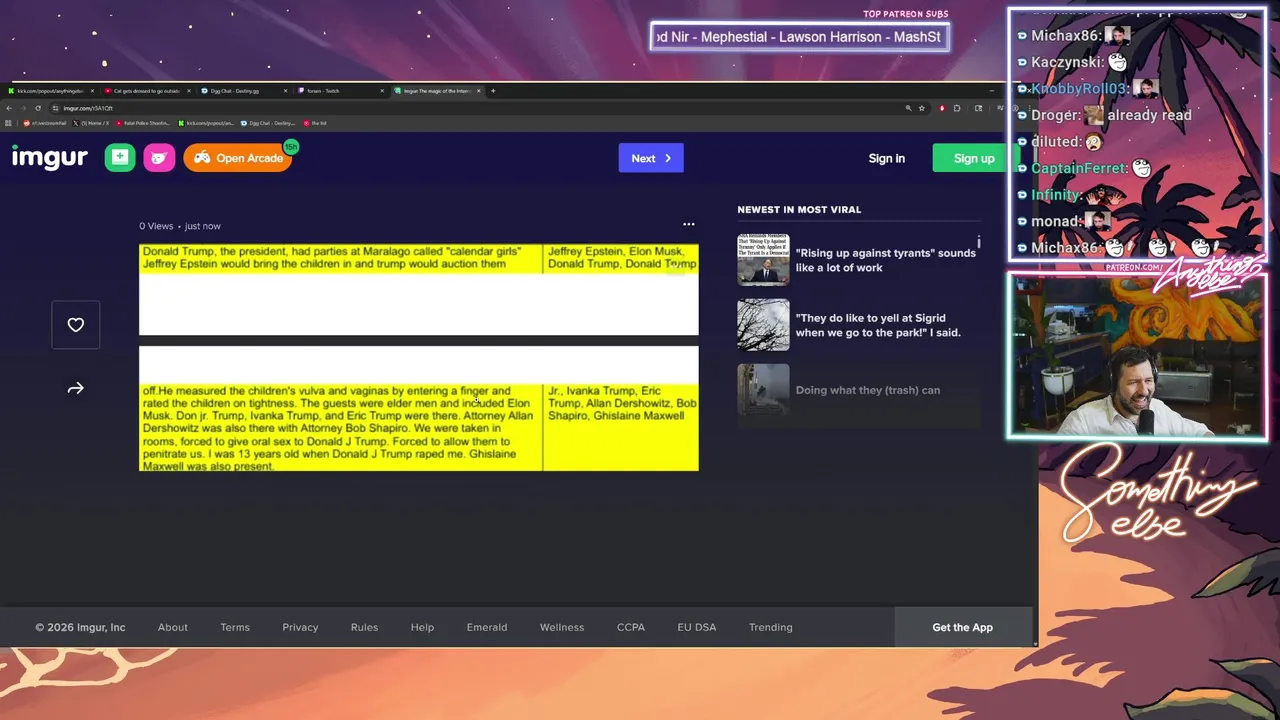
Task: Click the green Sign up button
Action: 974,158
